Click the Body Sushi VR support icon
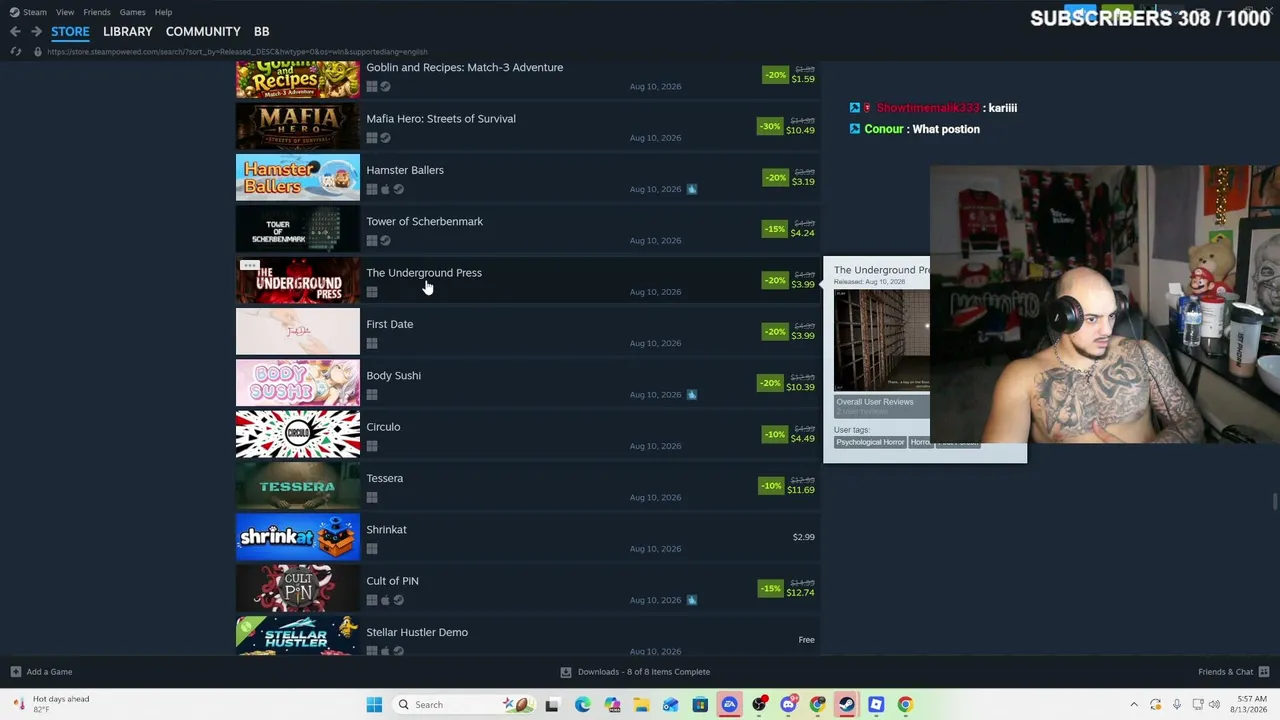The height and width of the screenshot is (720, 1280). [692, 394]
